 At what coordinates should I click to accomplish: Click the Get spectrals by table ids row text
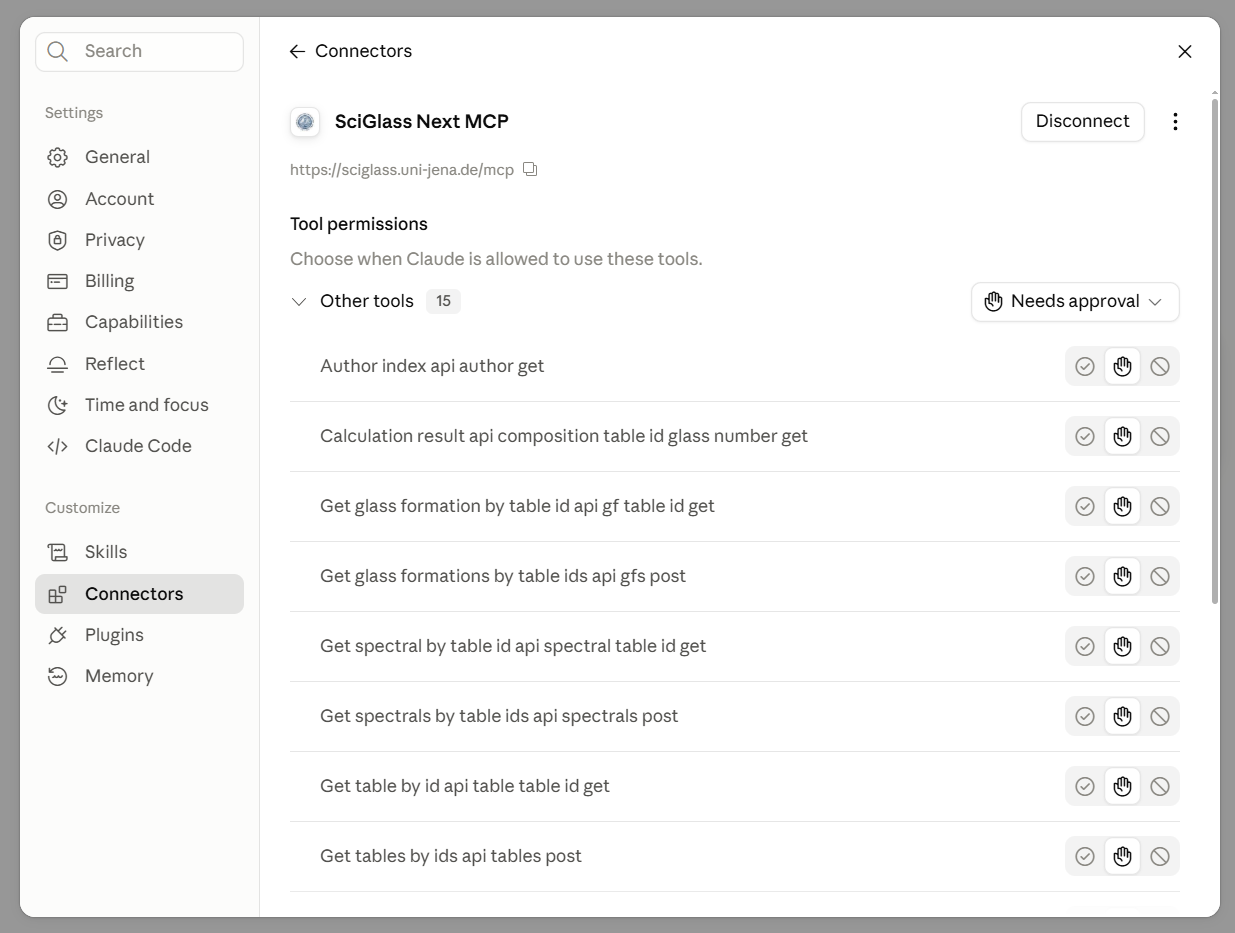tap(499, 716)
